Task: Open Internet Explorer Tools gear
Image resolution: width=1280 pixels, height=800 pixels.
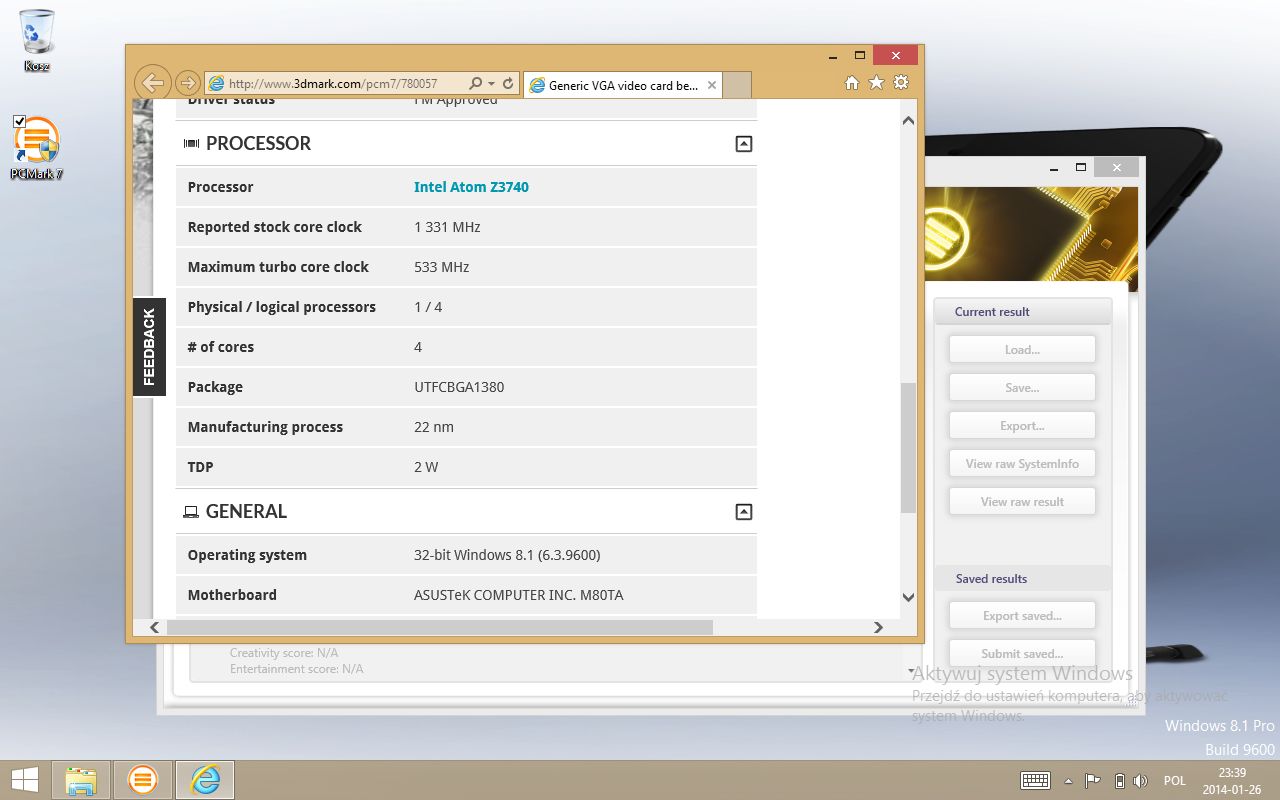Action: tap(901, 83)
